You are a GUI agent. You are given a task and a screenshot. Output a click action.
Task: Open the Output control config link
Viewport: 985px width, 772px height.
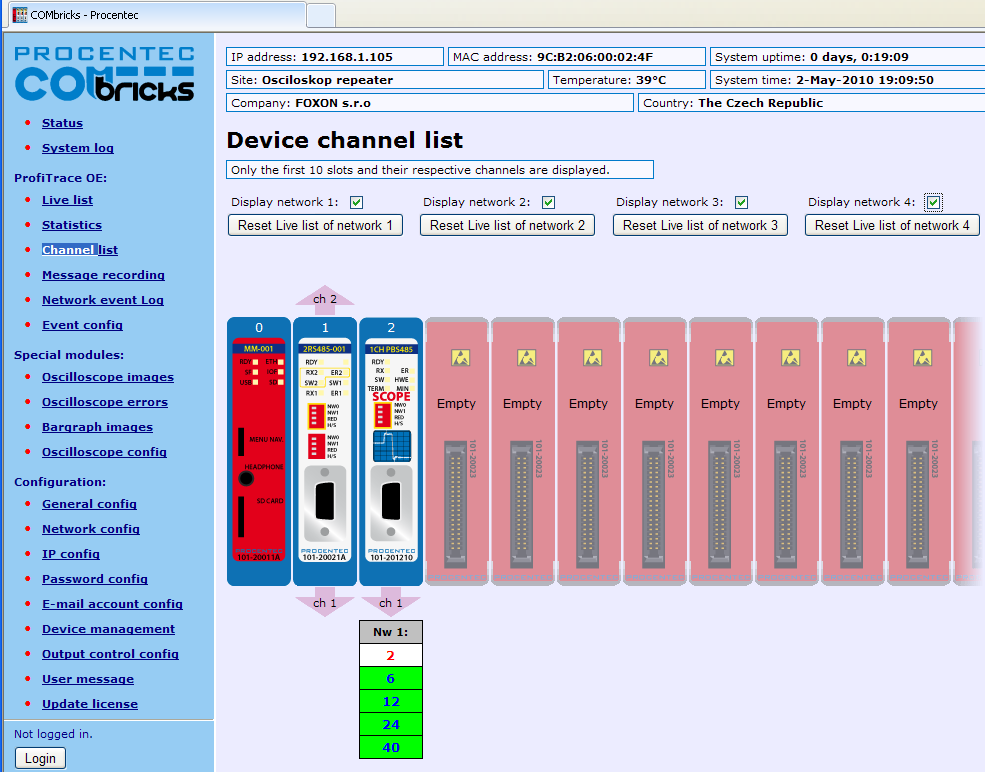(x=111, y=654)
